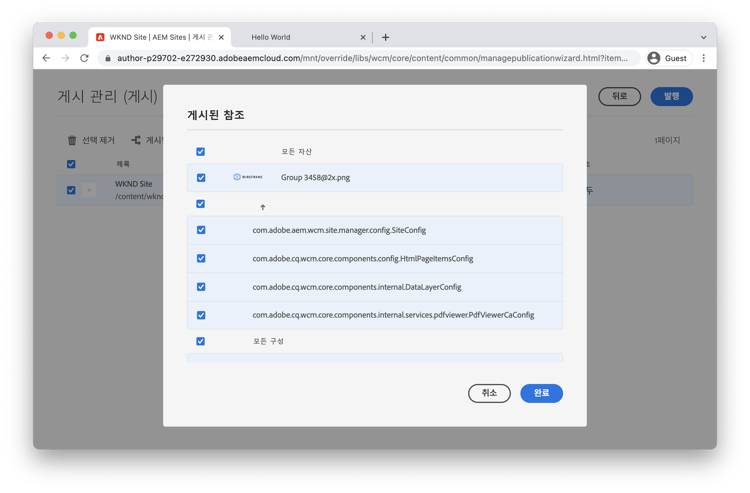Click the macOS yellow minimize button
The image size is (750, 493).
coord(61,35)
